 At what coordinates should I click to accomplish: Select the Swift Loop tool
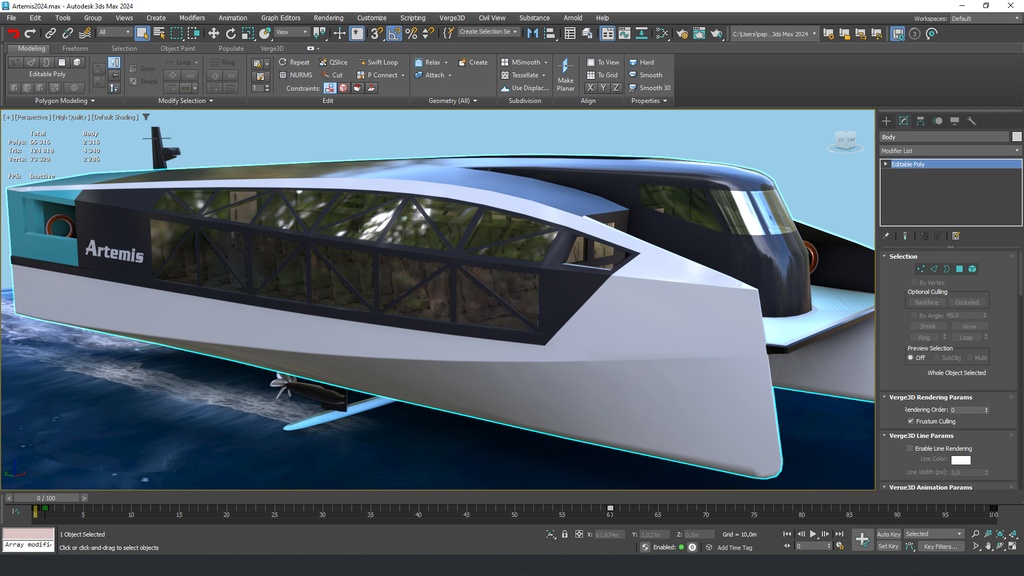(377, 62)
